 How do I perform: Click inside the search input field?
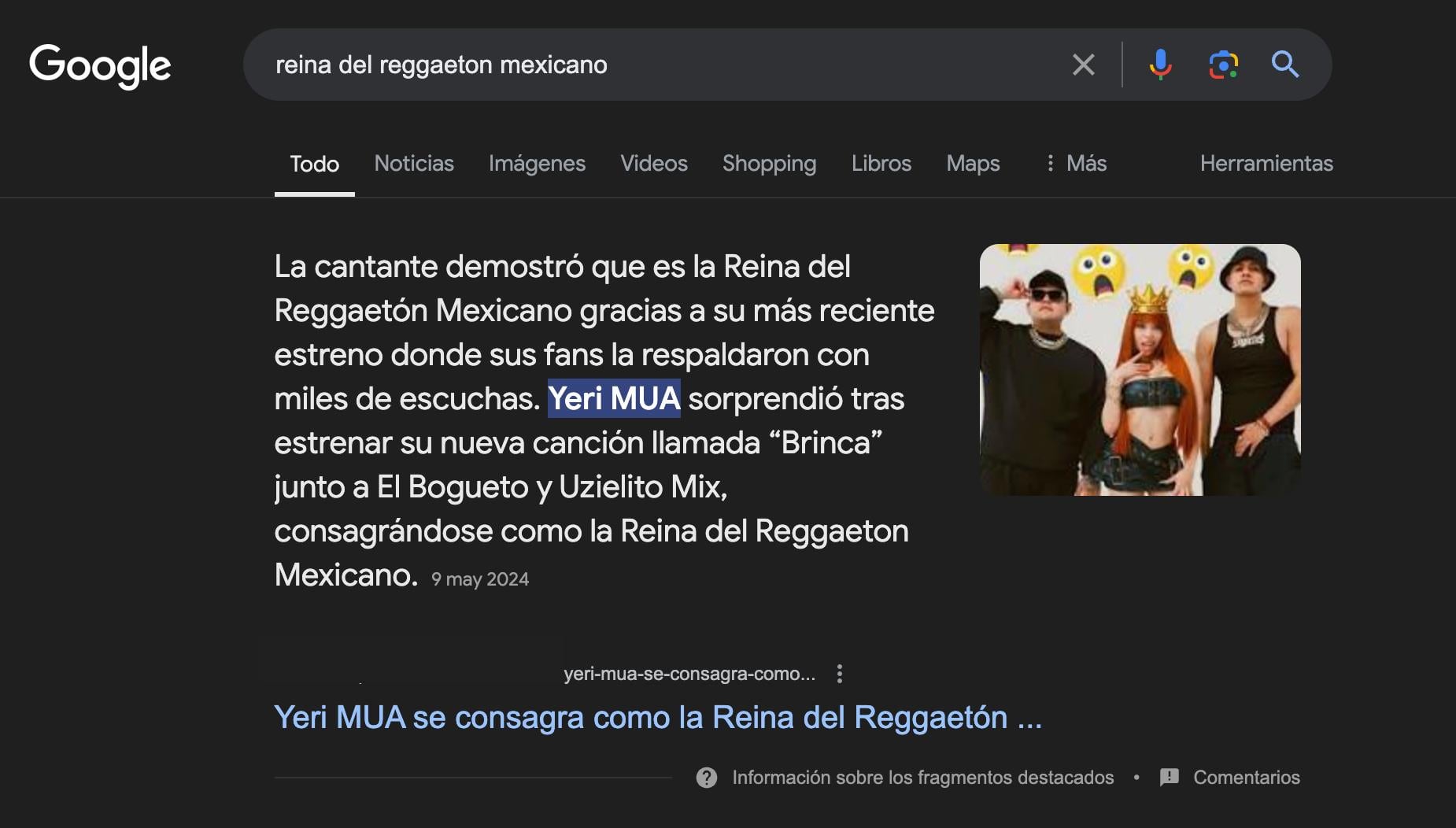point(630,65)
